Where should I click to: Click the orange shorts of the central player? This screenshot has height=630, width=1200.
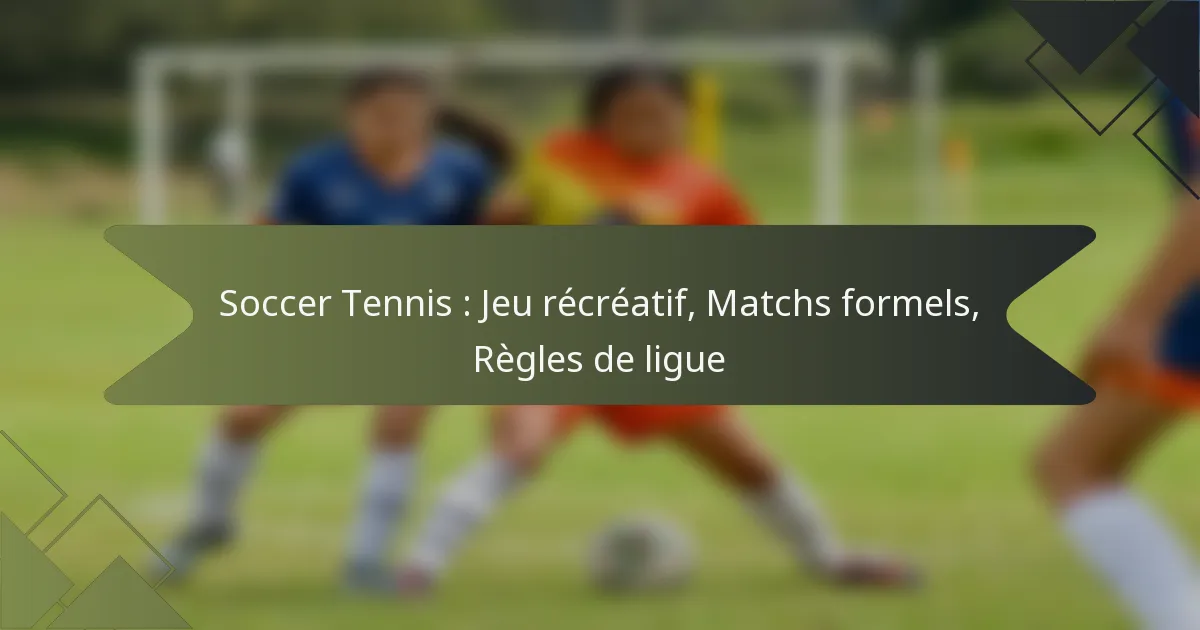pos(640,418)
